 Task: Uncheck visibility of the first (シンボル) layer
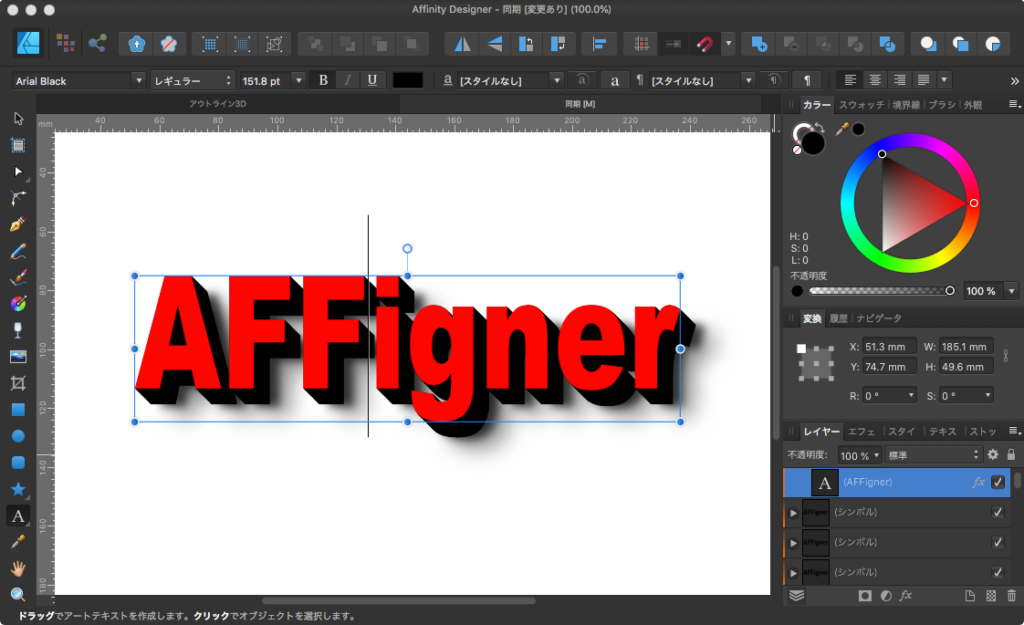pyautogui.click(x=997, y=513)
